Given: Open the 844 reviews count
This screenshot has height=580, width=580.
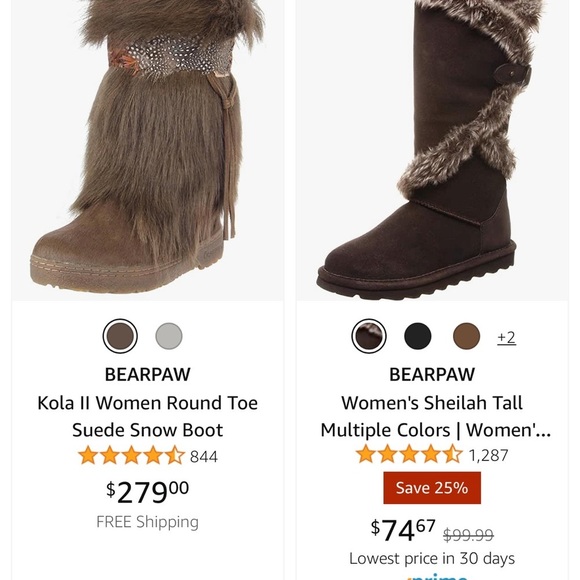Looking at the screenshot, I should tap(204, 456).
